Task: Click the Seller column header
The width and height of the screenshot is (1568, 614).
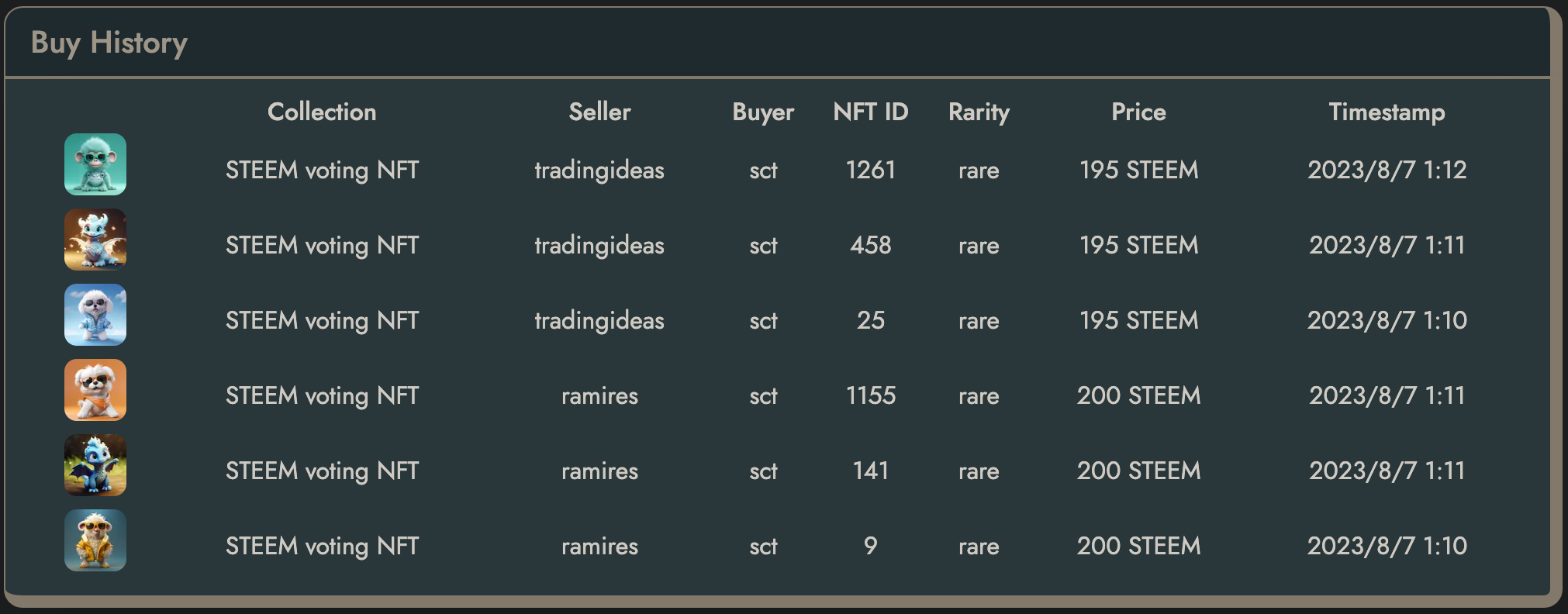Action: pos(599,112)
